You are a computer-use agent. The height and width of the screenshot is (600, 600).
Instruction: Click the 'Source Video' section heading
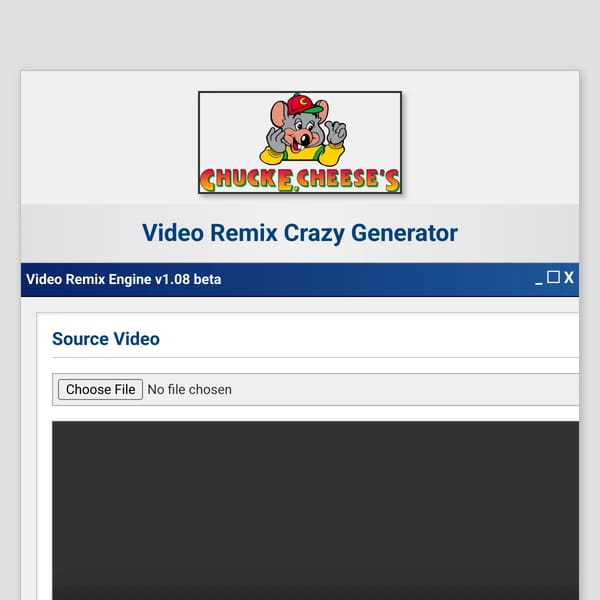(x=106, y=339)
